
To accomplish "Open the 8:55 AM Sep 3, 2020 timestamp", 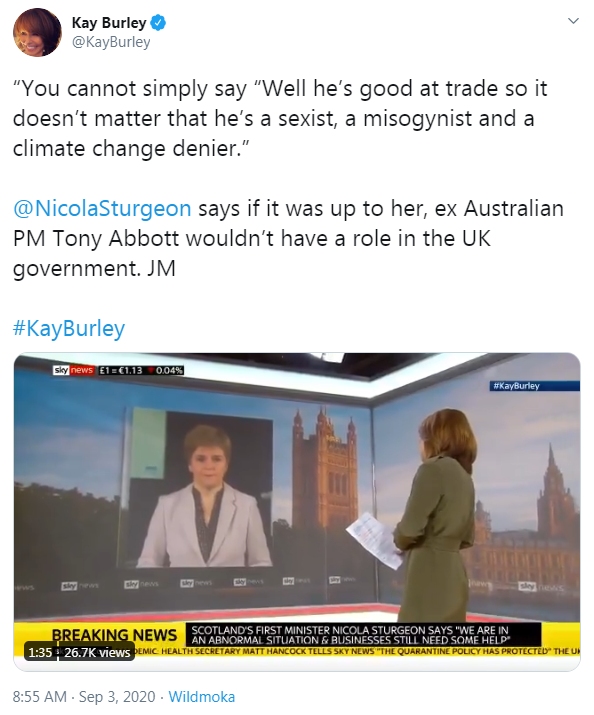I will click(x=84, y=697).
